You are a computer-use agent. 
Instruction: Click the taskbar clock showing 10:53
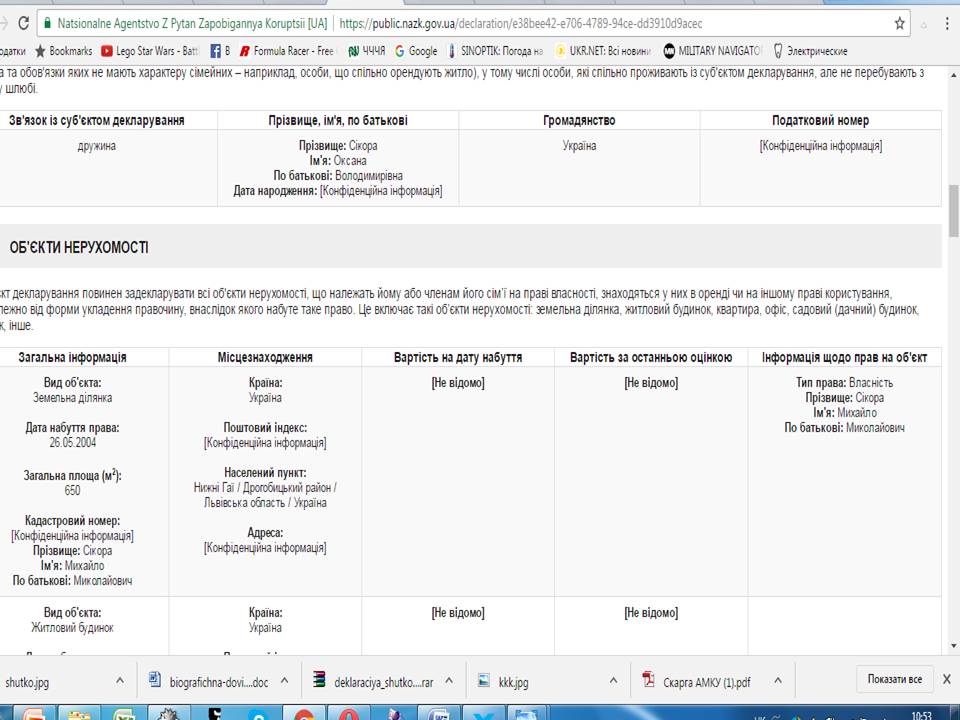tap(921, 715)
